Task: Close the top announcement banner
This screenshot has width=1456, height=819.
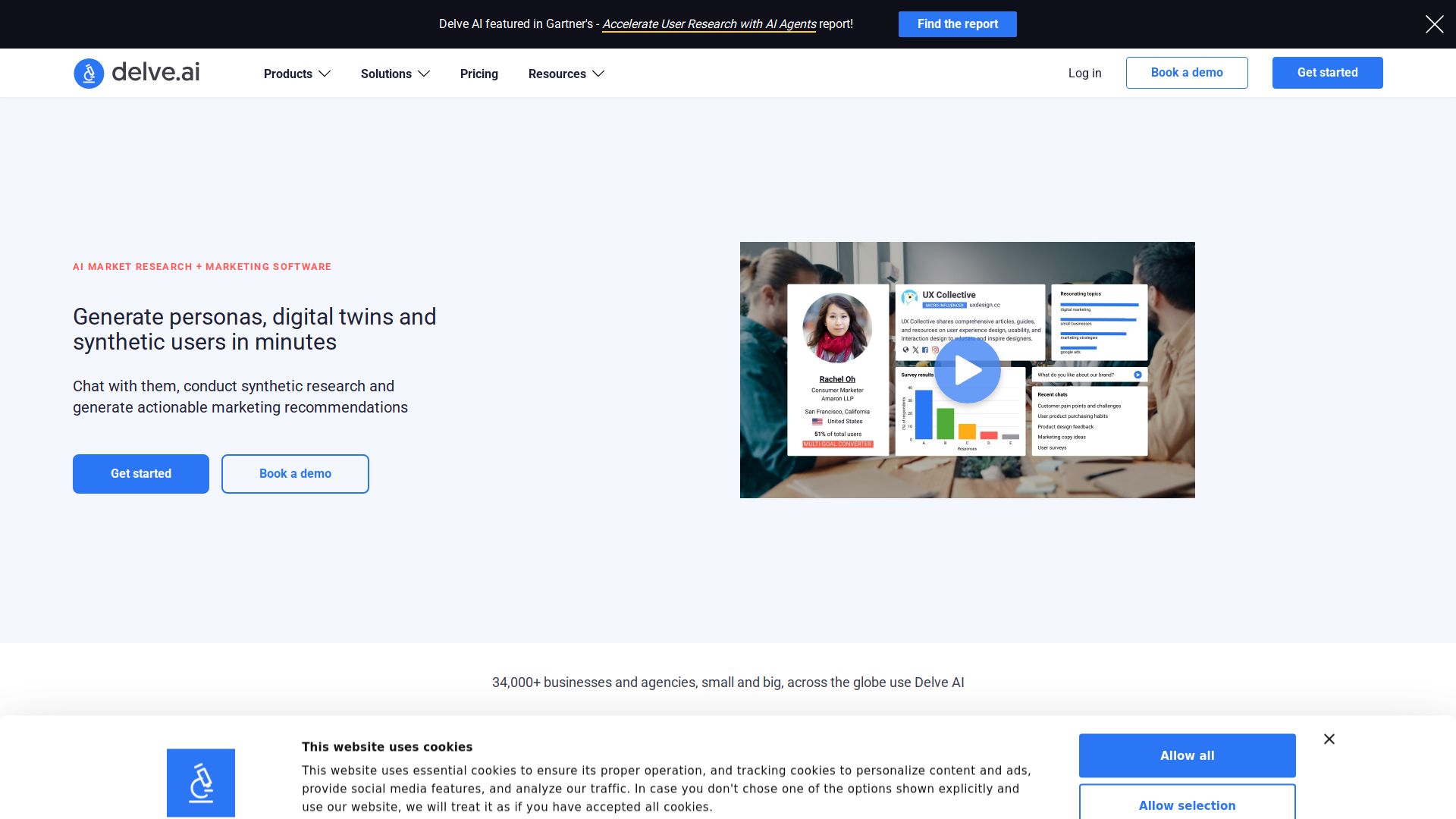Action: [1434, 24]
